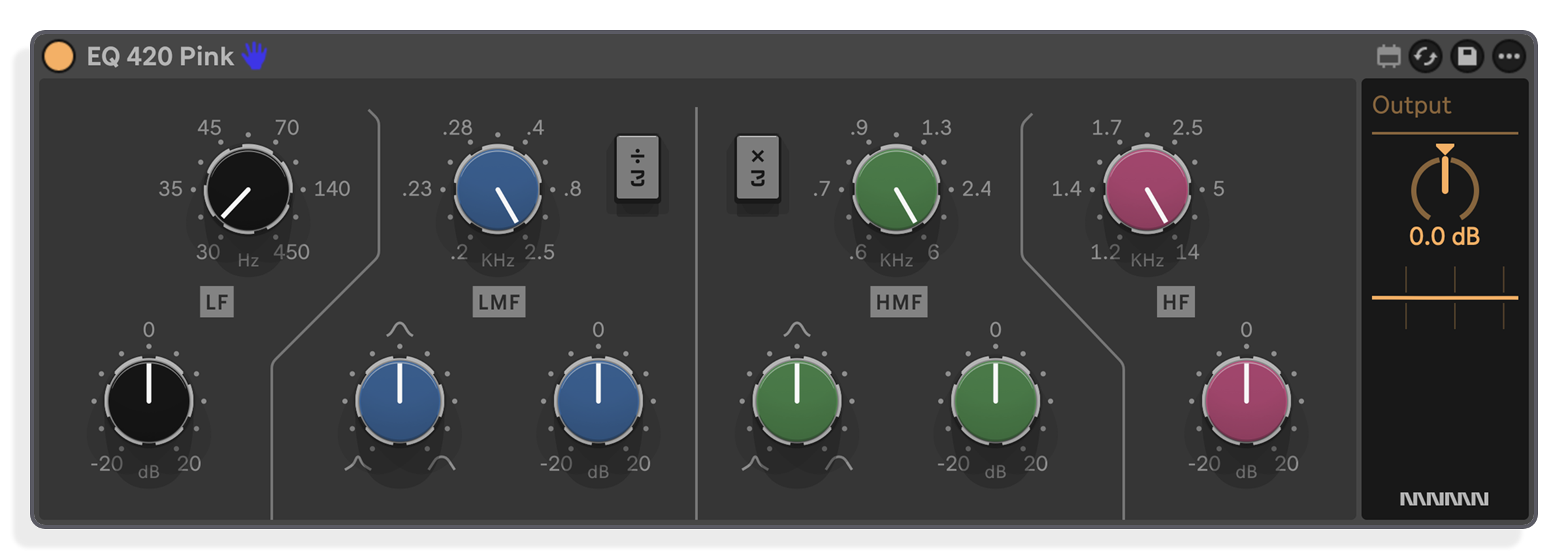This screenshot has width=1568, height=559.
Task: Click the HMF band label
Action: pyautogui.click(x=899, y=302)
